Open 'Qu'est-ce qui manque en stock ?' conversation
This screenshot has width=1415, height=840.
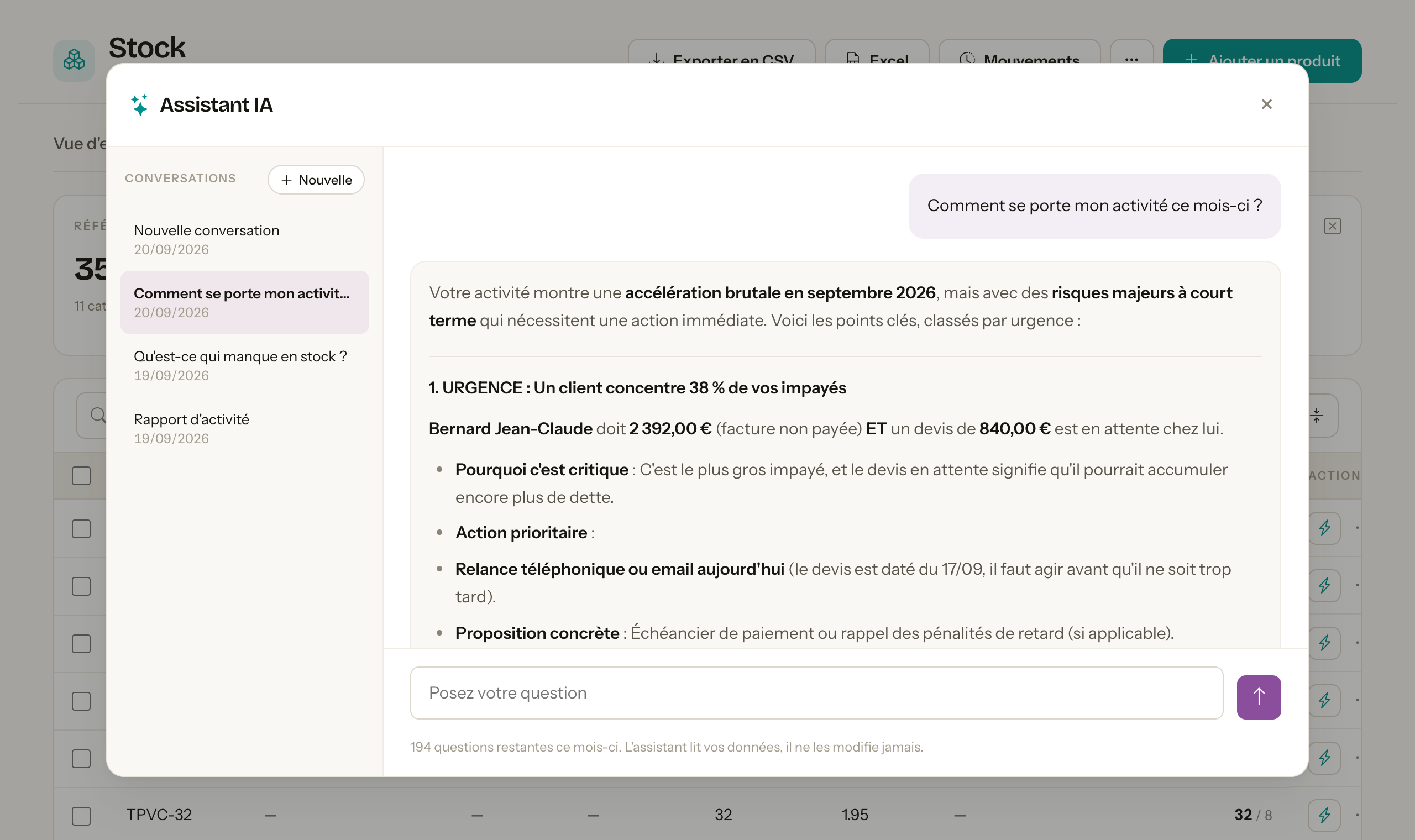(x=244, y=365)
